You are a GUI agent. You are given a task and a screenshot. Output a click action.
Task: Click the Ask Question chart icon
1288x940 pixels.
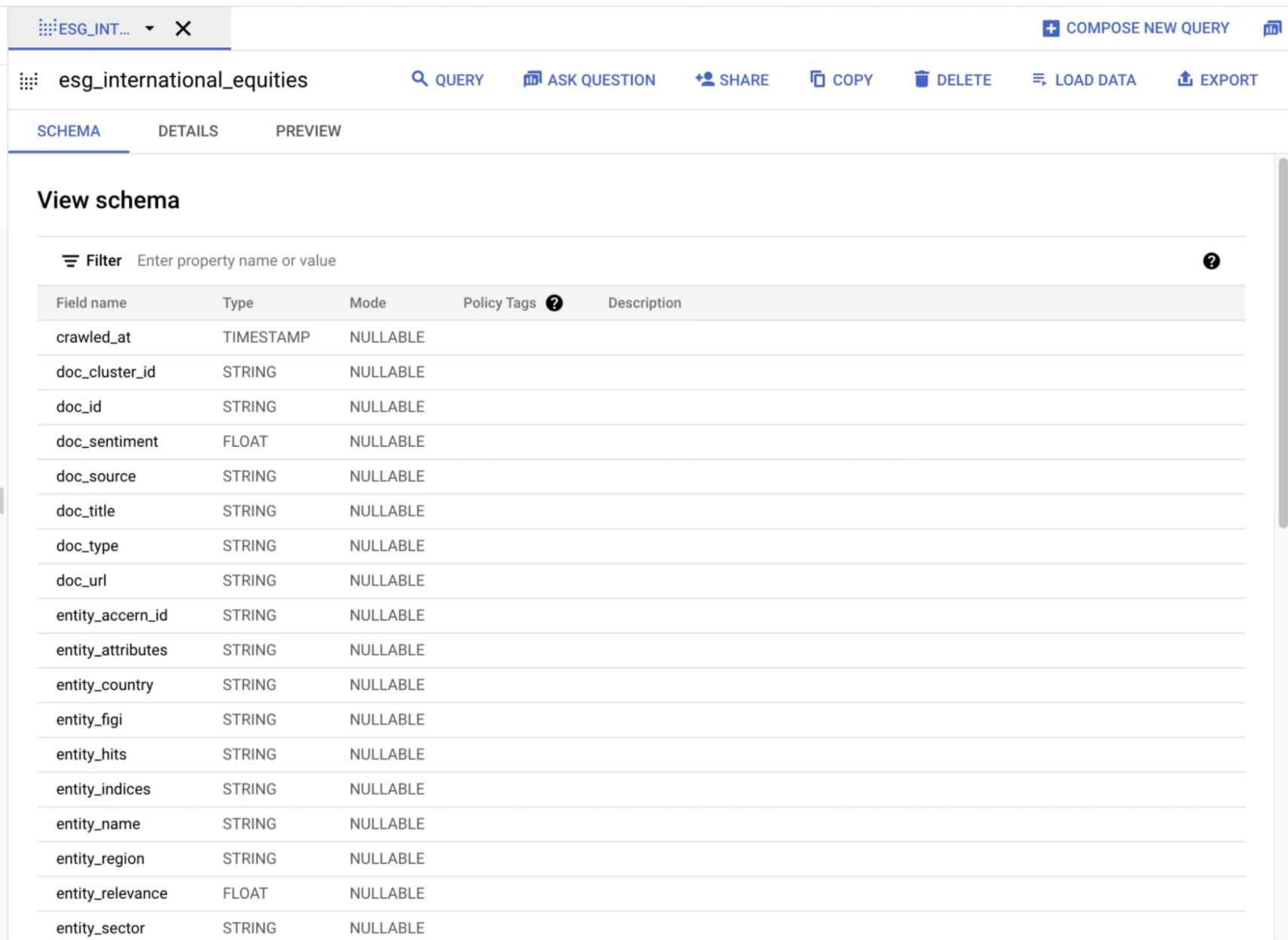pos(532,79)
